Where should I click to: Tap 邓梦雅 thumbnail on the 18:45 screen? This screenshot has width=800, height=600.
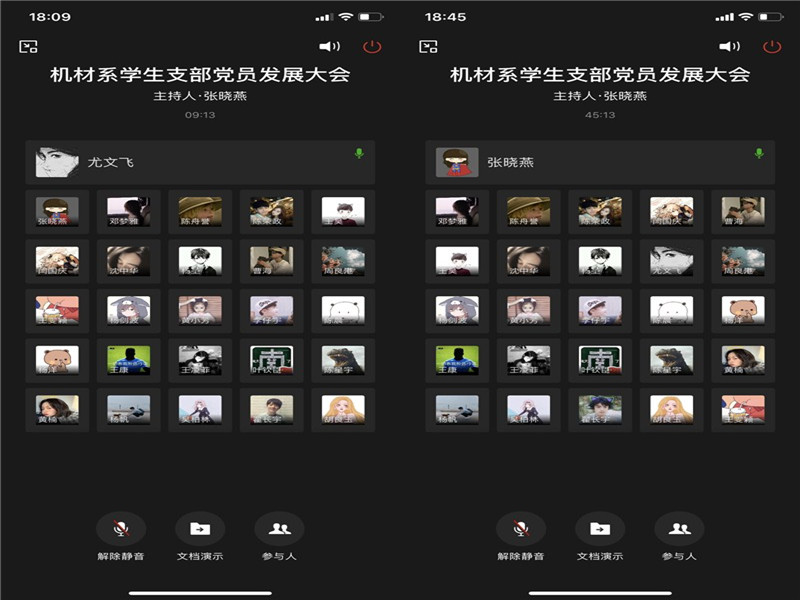point(457,212)
